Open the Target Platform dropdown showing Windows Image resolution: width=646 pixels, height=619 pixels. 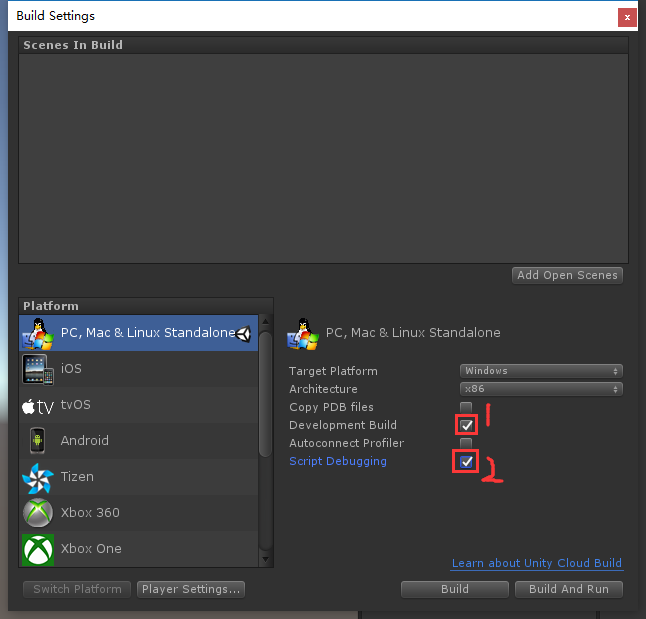click(541, 371)
